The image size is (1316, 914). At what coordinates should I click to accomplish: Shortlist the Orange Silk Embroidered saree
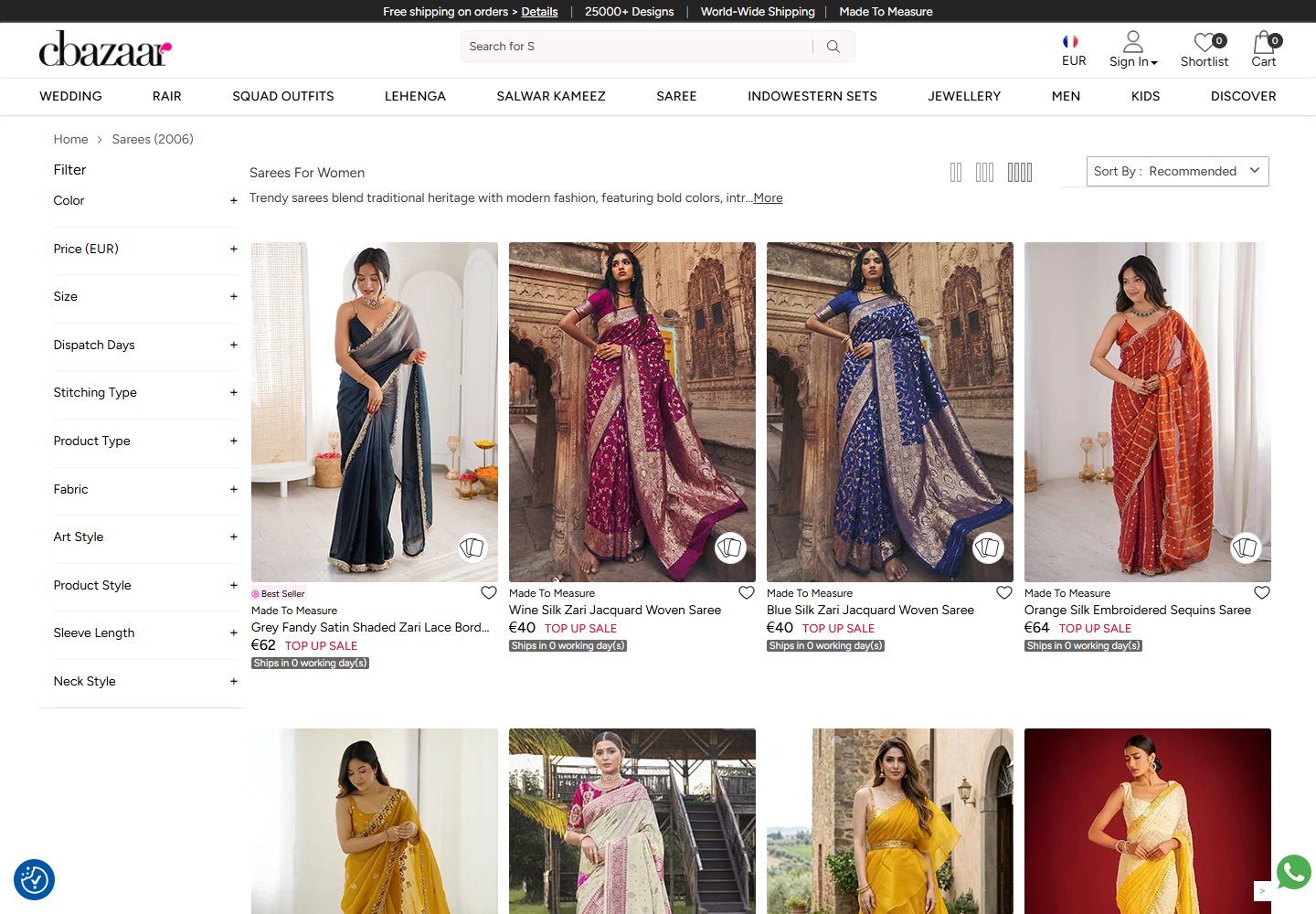(1262, 592)
